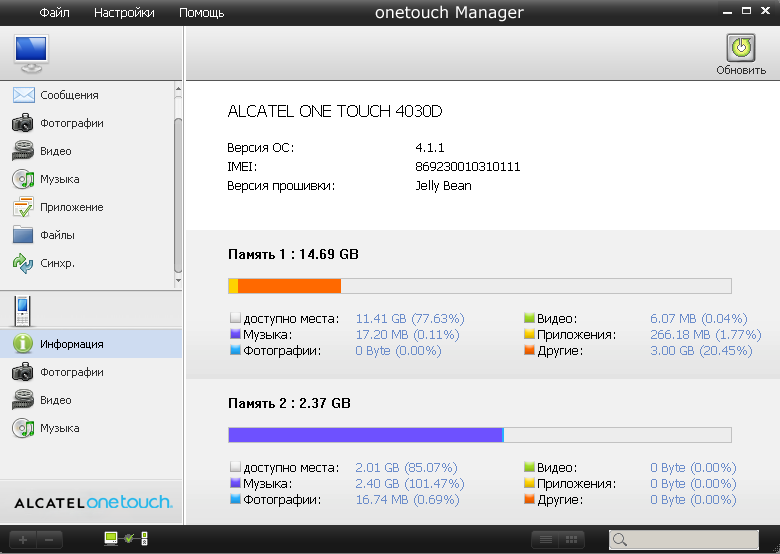The height and width of the screenshot is (554, 780).
Task: Switch to list view icon
Action: pos(546,540)
